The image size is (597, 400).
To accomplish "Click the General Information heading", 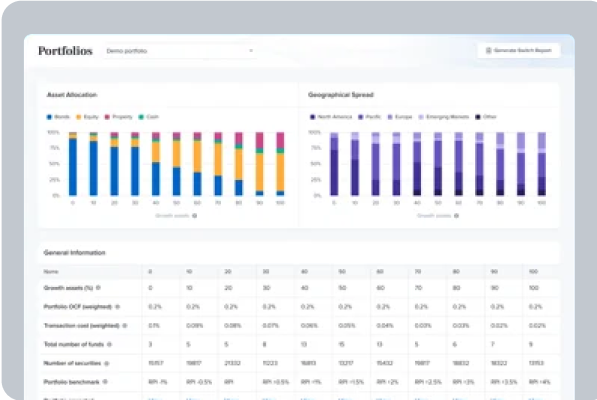I will (x=75, y=253).
